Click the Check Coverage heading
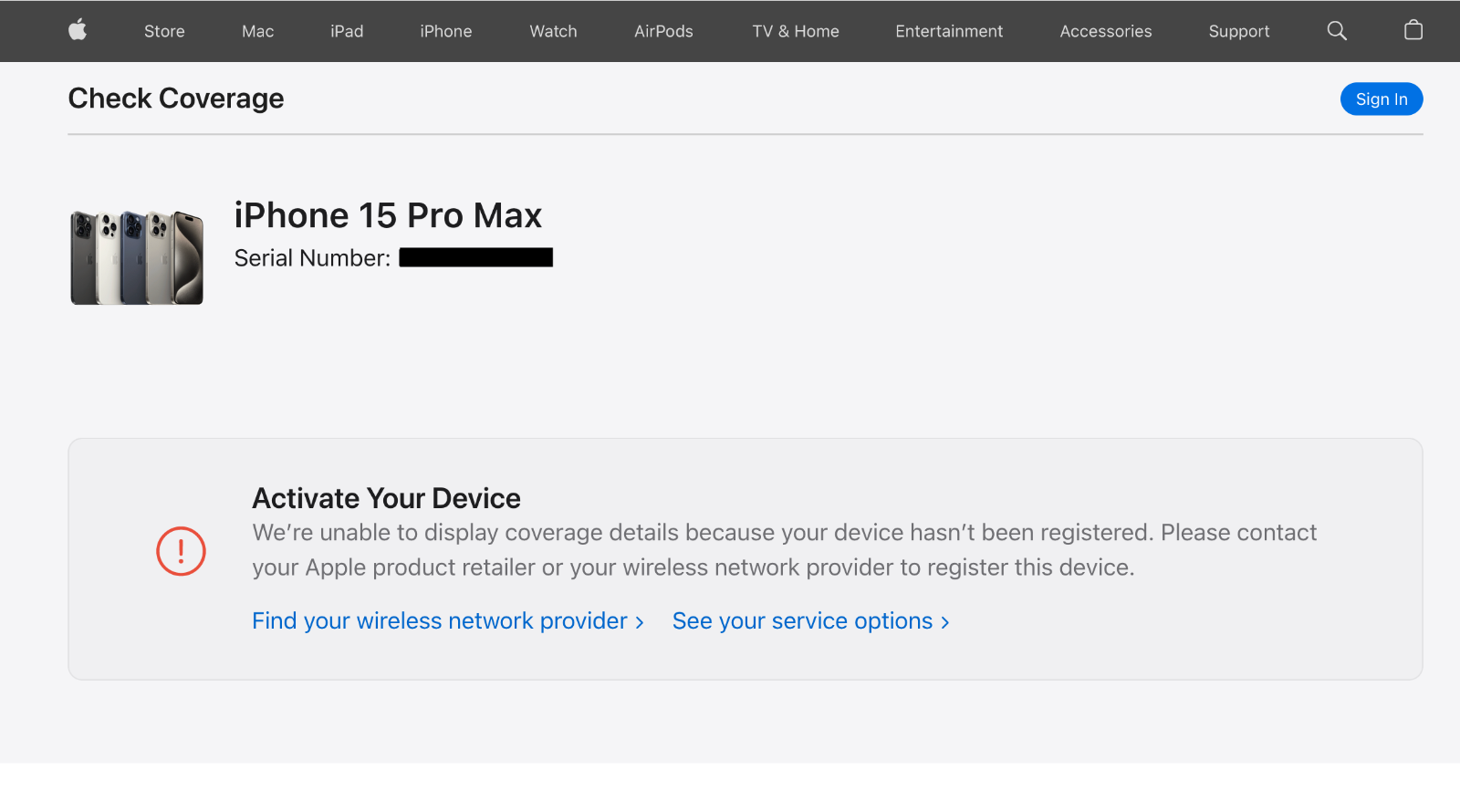 point(176,98)
